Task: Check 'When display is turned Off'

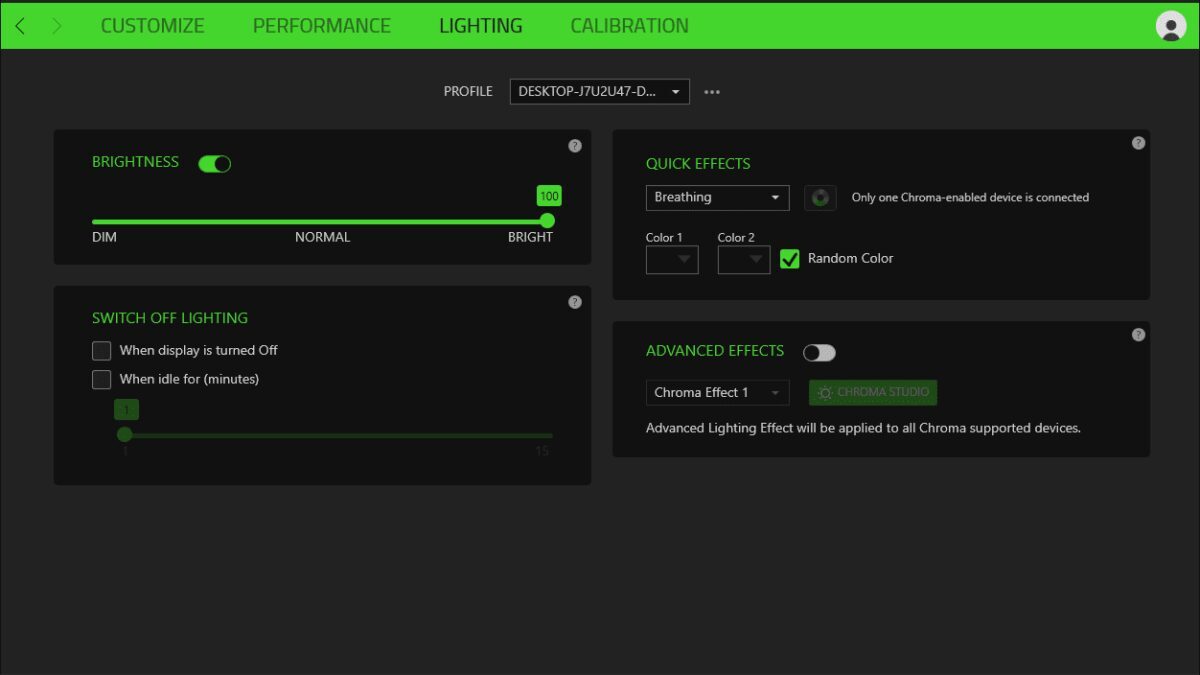Action: (x=101, y=351)
